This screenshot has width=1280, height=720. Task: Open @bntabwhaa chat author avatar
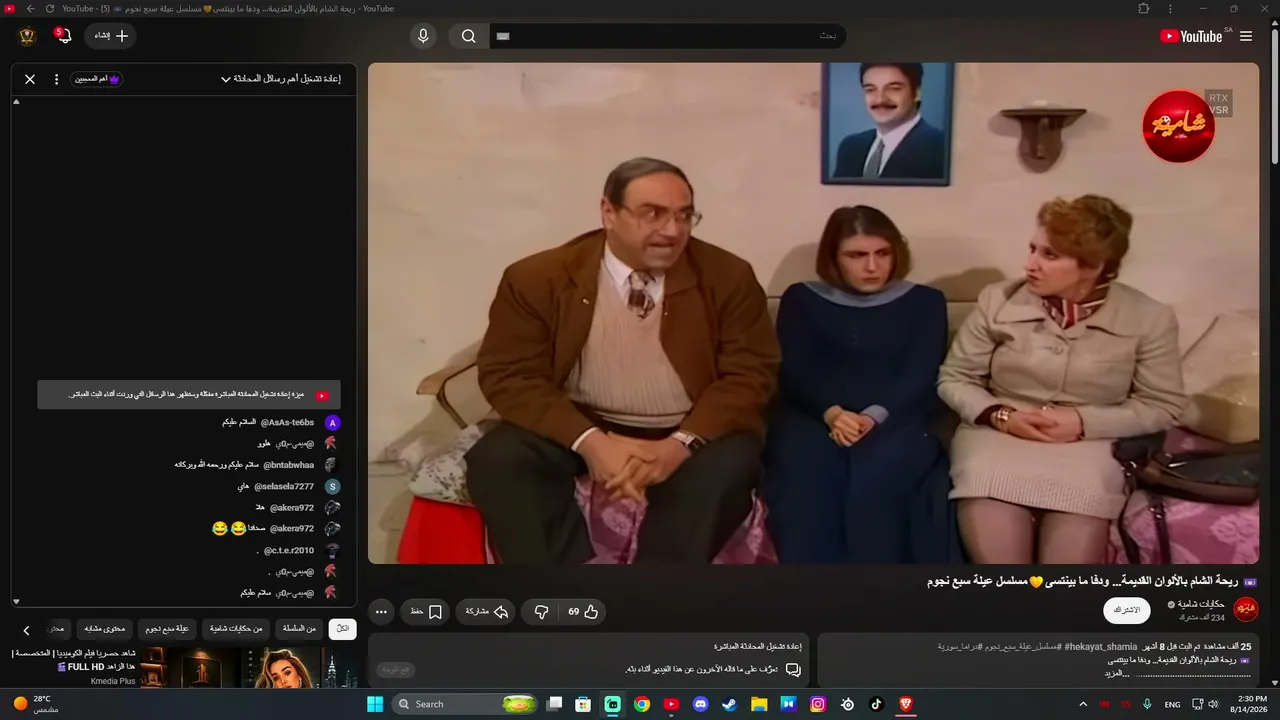331,465
